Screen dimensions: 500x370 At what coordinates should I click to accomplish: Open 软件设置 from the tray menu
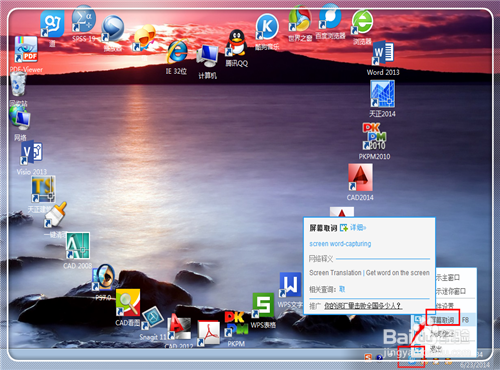pos(445,305)
